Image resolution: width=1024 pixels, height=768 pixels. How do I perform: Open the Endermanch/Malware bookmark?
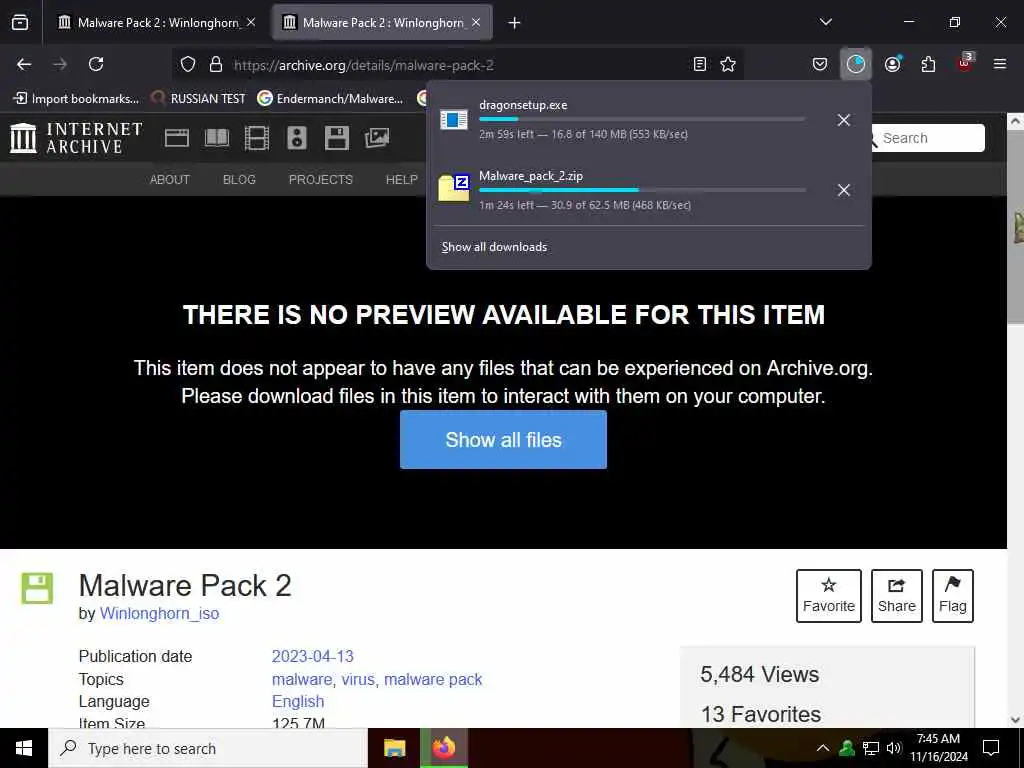tap(330, 99)
